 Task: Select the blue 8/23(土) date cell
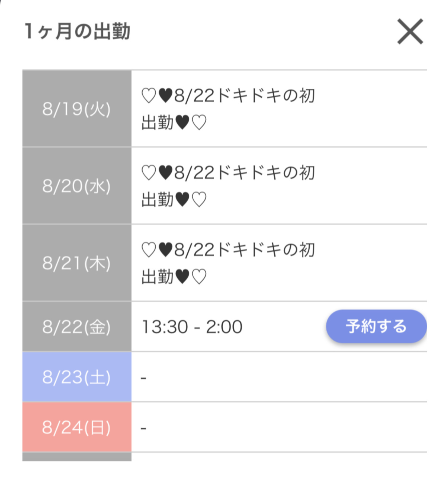coord(77,377)
